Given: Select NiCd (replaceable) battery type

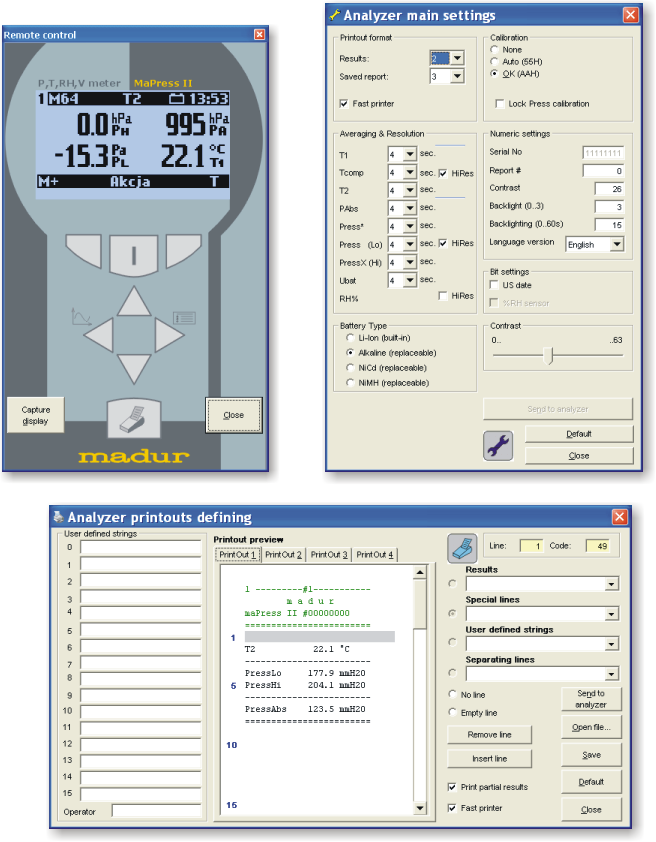Looking at the screenshot, I should pos(350,368).
